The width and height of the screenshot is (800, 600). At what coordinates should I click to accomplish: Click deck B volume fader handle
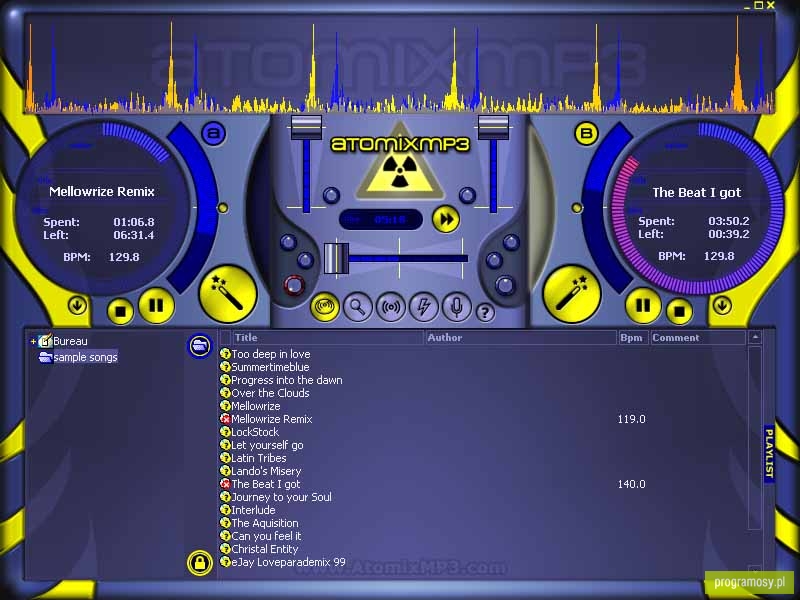tap(493, 127)
